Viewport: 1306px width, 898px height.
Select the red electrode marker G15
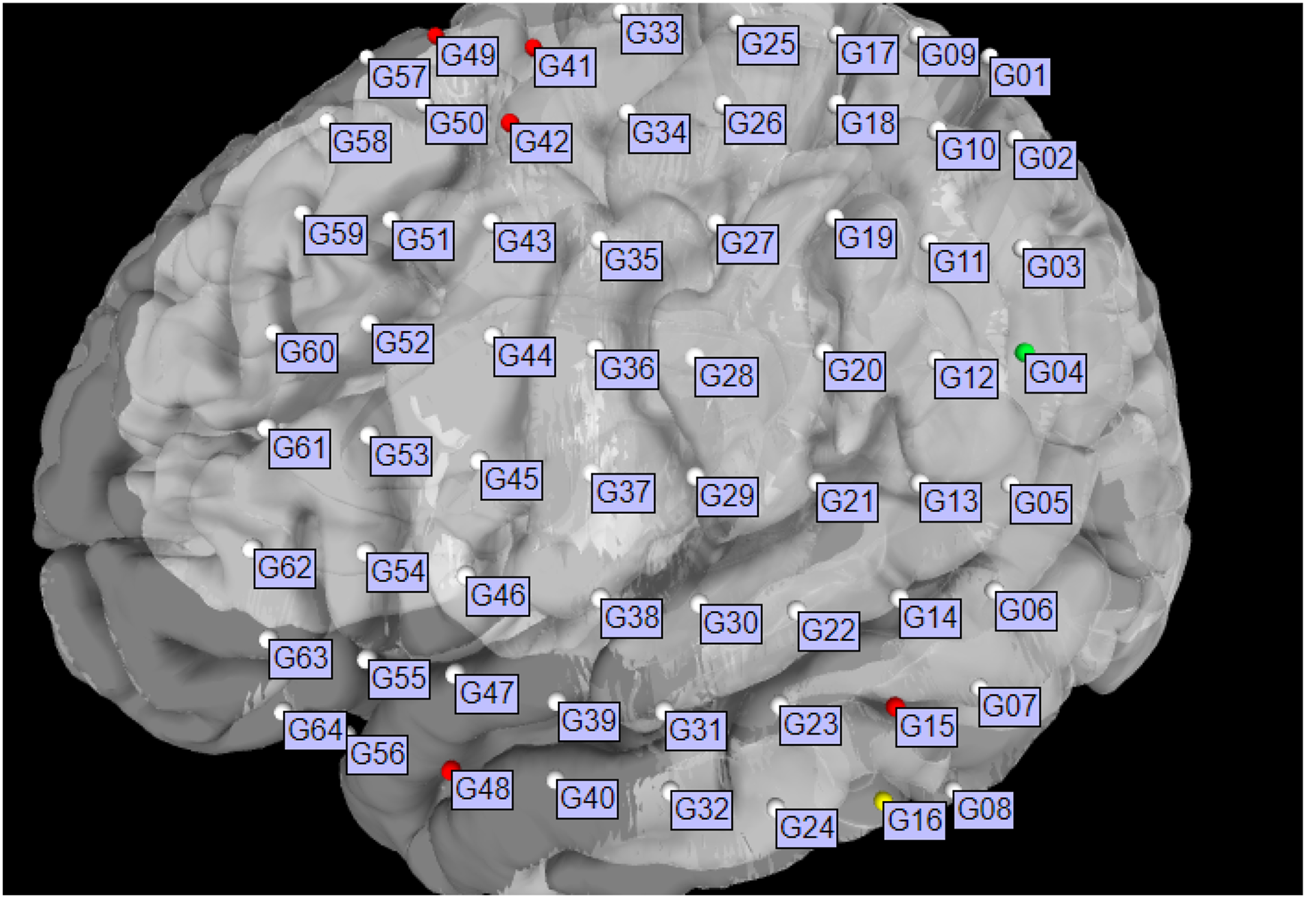click(892, 707)
